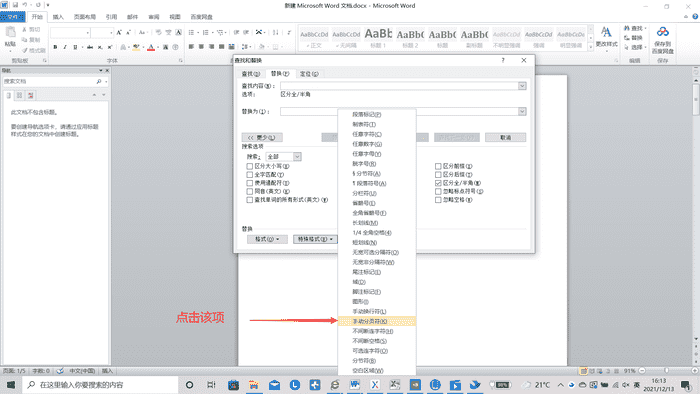Enable the 全字匹配 checkbox
The image size is (700, 394).
250,174
